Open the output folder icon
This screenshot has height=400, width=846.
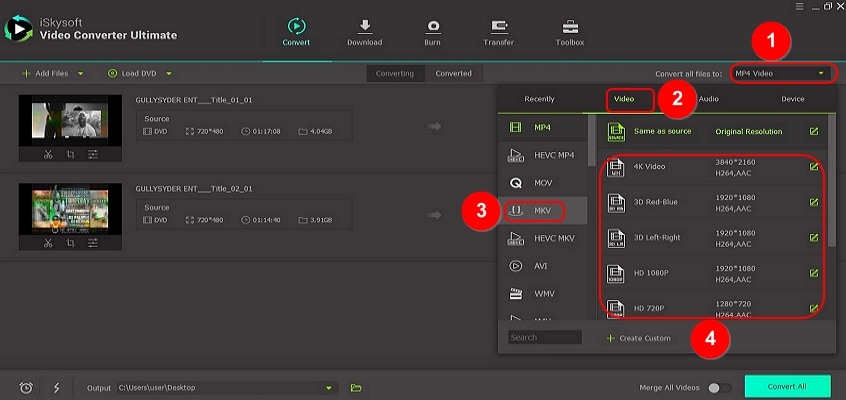[x=356, y=388]
